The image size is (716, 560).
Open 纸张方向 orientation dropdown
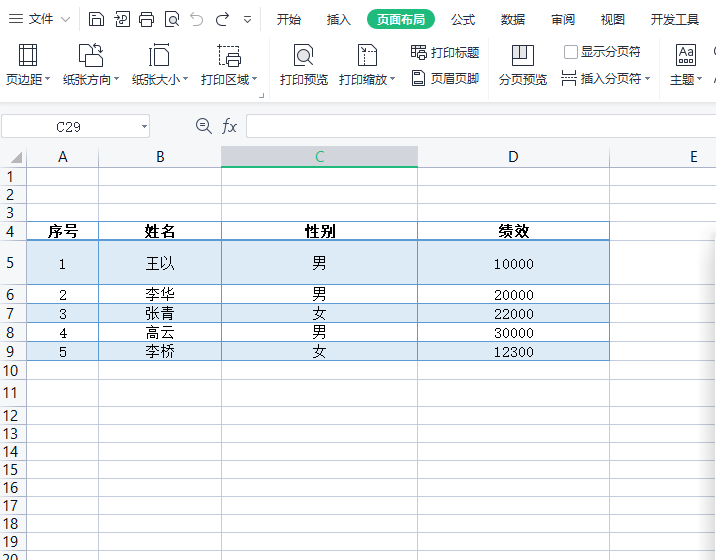[x=91, y=65]
